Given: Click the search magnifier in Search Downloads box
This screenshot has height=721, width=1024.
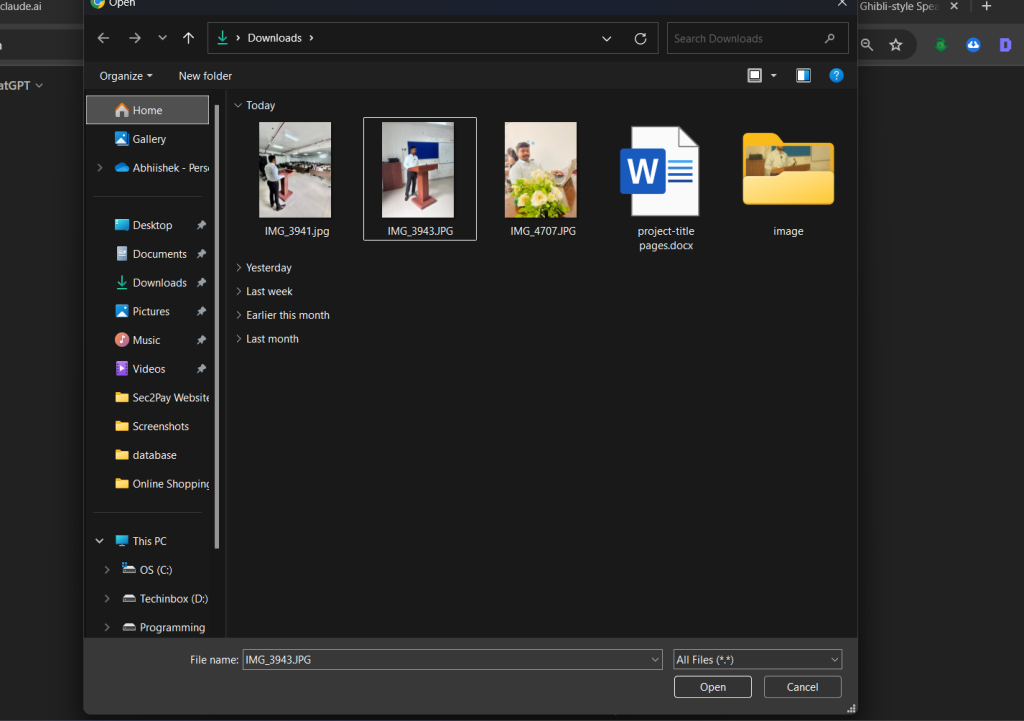Looking at the screenshot, I should pos(829,38).
